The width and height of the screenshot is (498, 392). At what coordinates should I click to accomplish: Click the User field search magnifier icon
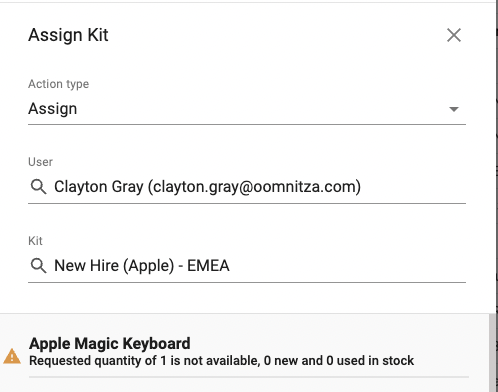click(38, 186)
